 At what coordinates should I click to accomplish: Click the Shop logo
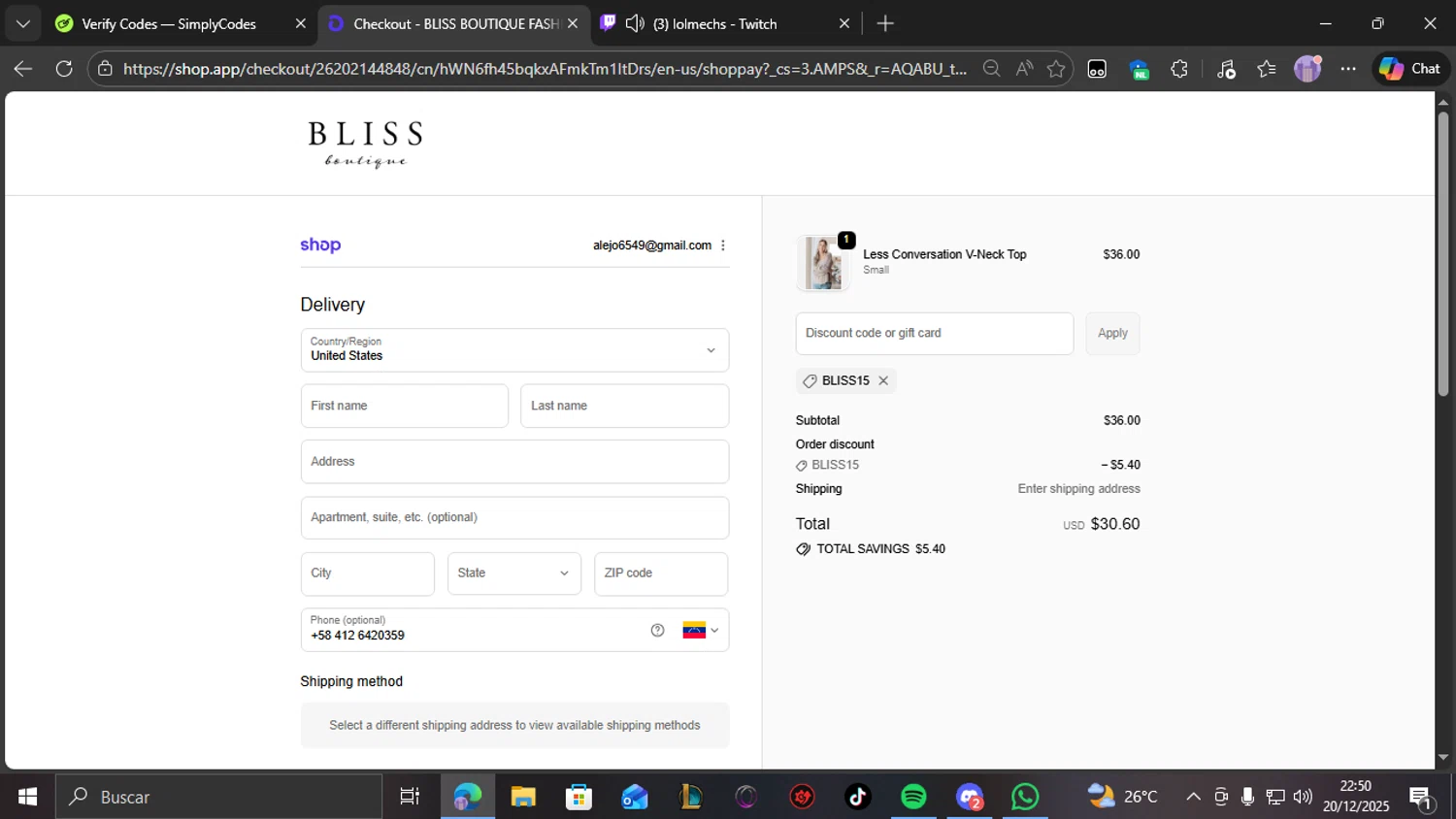pos(320,246)
